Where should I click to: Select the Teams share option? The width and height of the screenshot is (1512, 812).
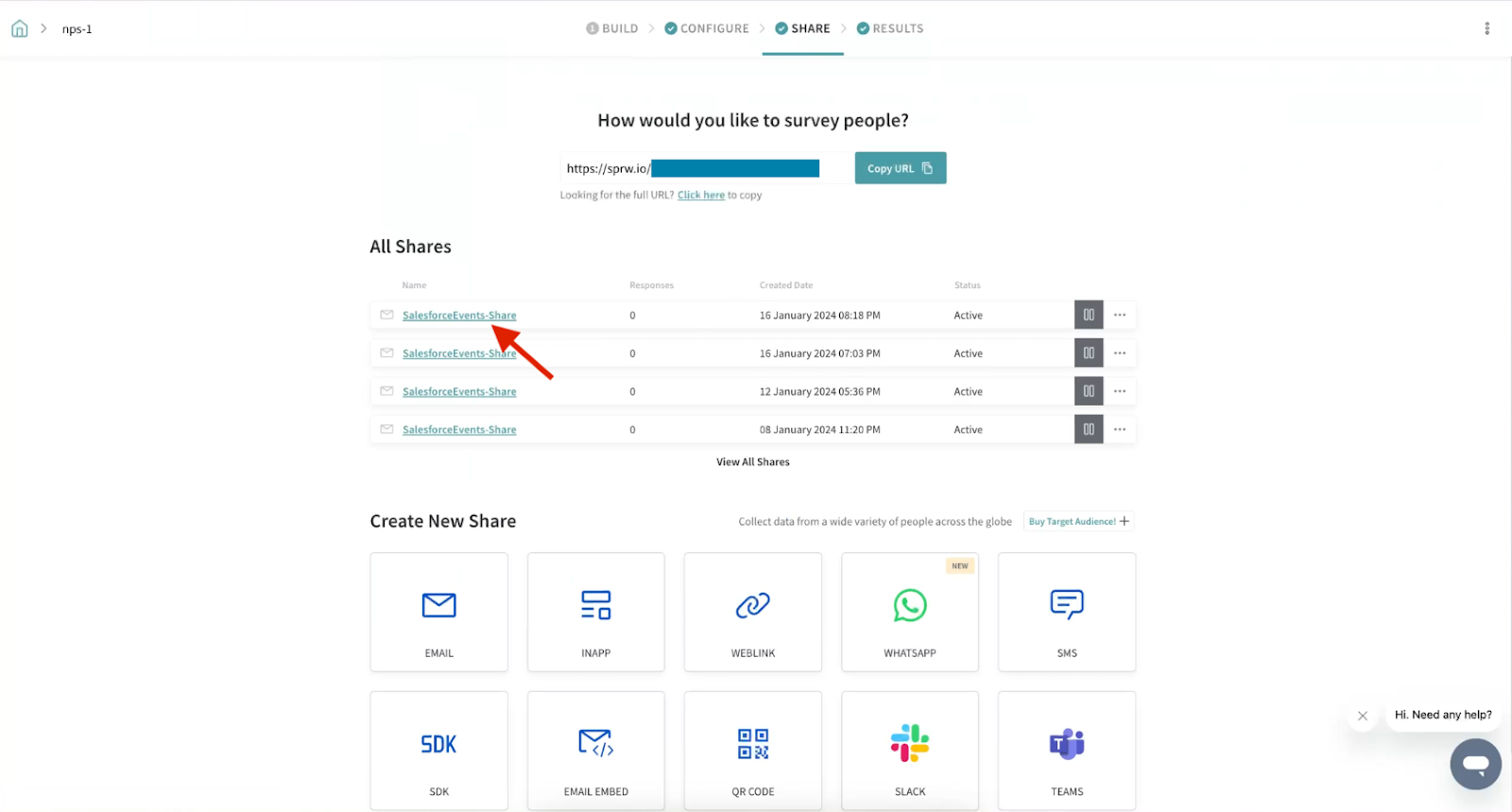tap(1066, 751)
